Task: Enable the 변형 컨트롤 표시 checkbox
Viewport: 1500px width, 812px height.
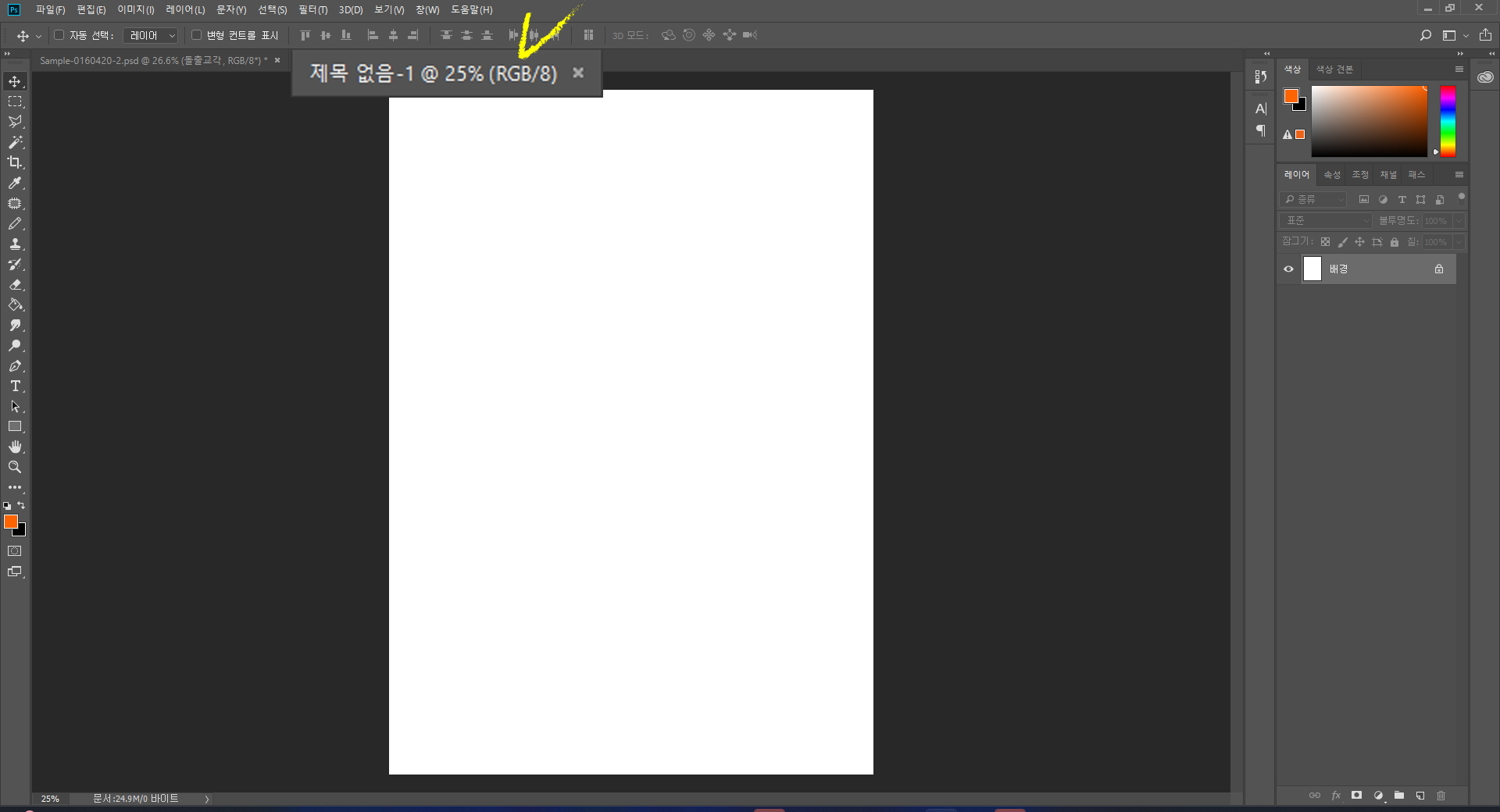Action: click(x=196, y=35)
